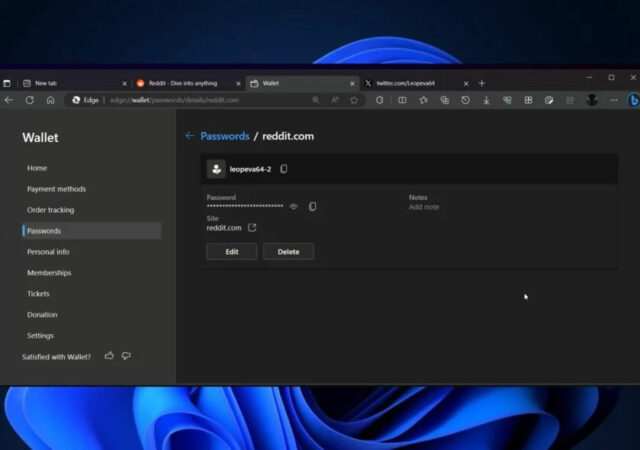The width and height of the screenshot is (640, 450).
Task: Click the Passwords breadcrumb link
Action: [225, 136]
